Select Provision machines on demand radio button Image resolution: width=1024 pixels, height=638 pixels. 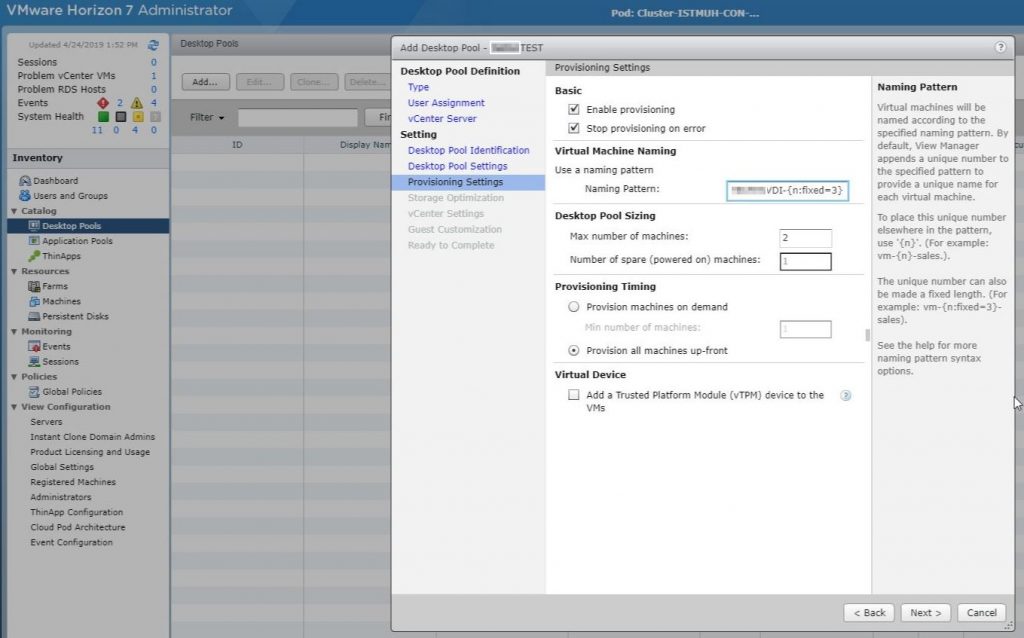tap(573, 307)
